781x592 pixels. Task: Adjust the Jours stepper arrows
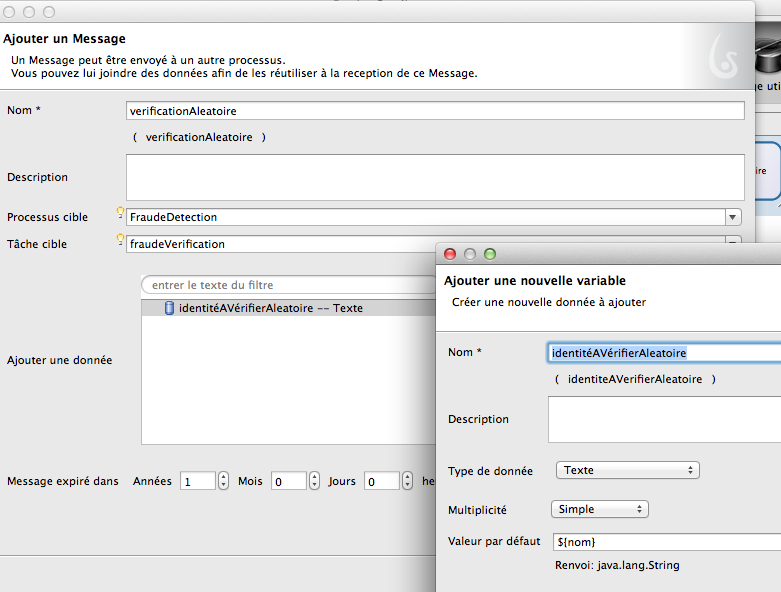coord(407,481)
